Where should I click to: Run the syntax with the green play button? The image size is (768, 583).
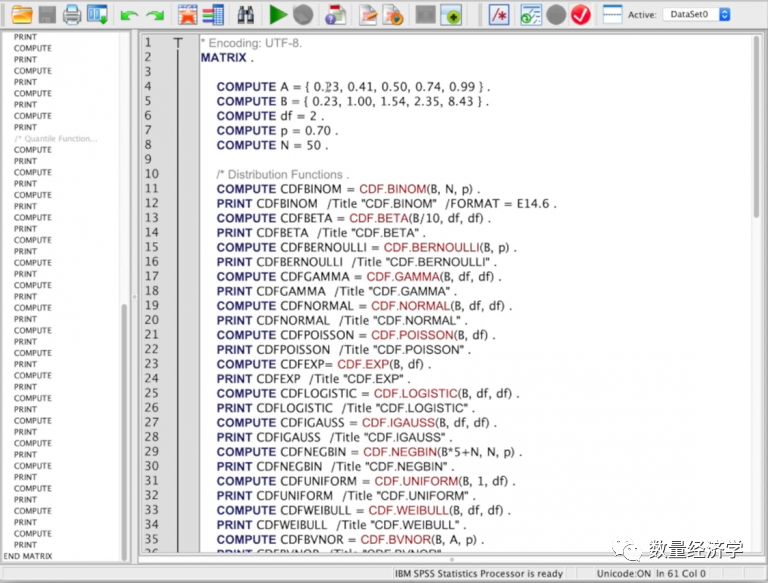(278, 15)
